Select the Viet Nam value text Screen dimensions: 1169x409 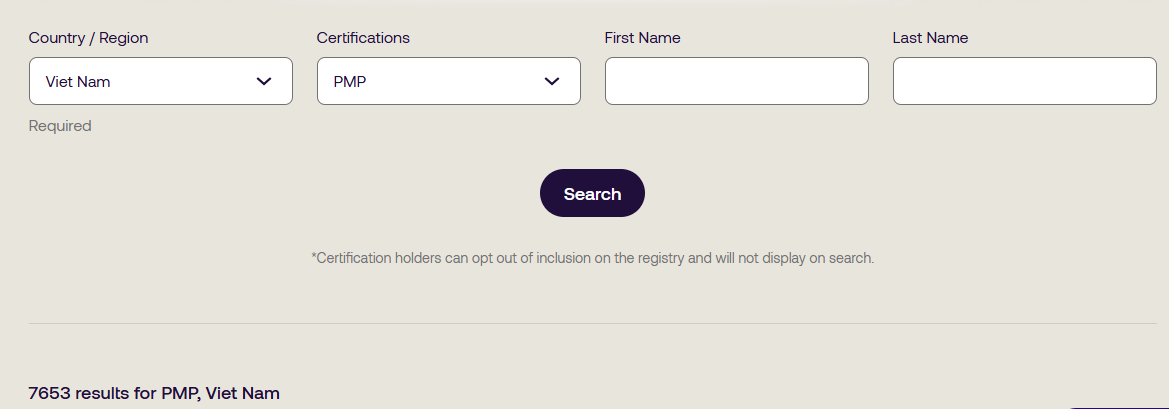click(78, 82)
